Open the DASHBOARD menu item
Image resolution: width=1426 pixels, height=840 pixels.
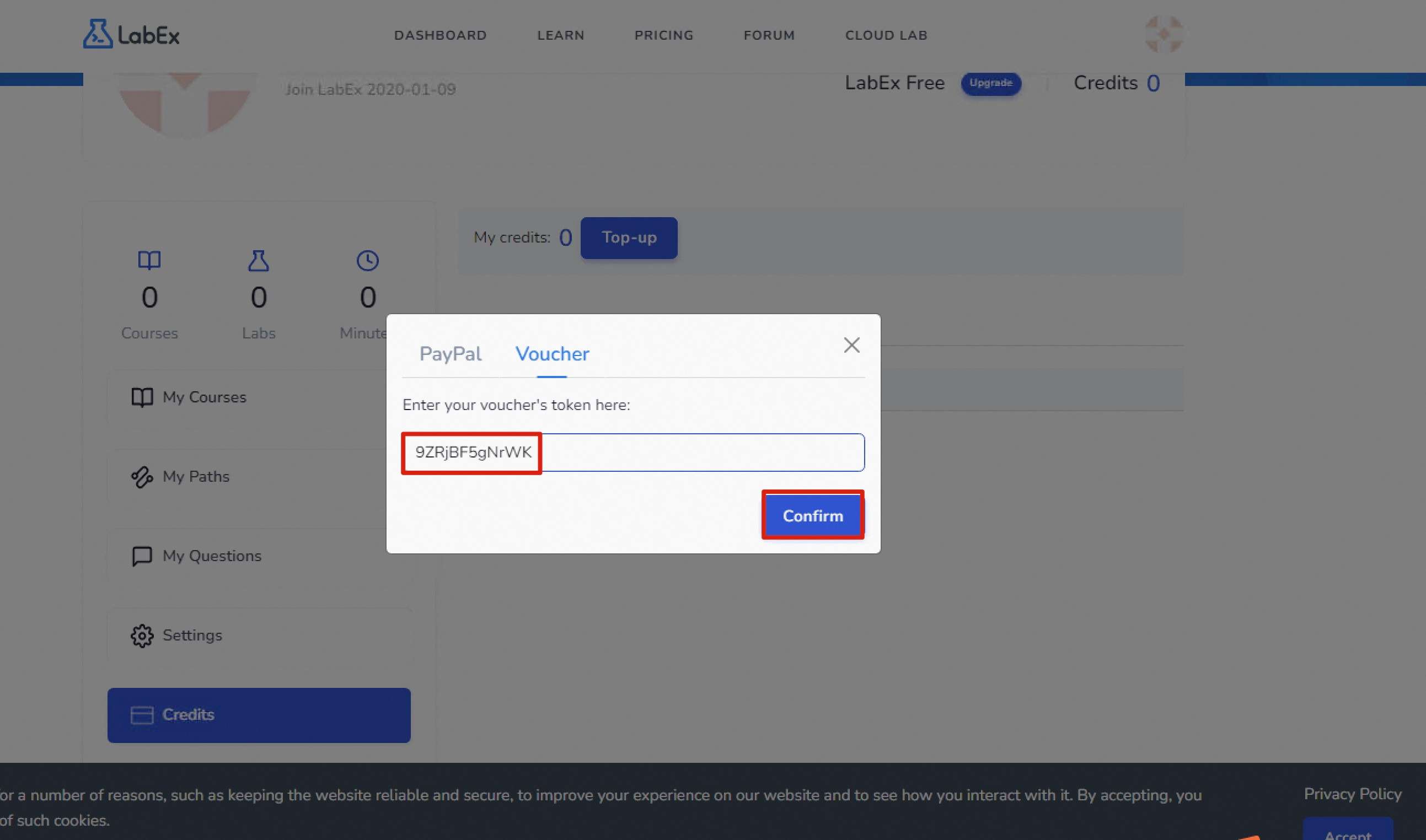tap(440, 35)
